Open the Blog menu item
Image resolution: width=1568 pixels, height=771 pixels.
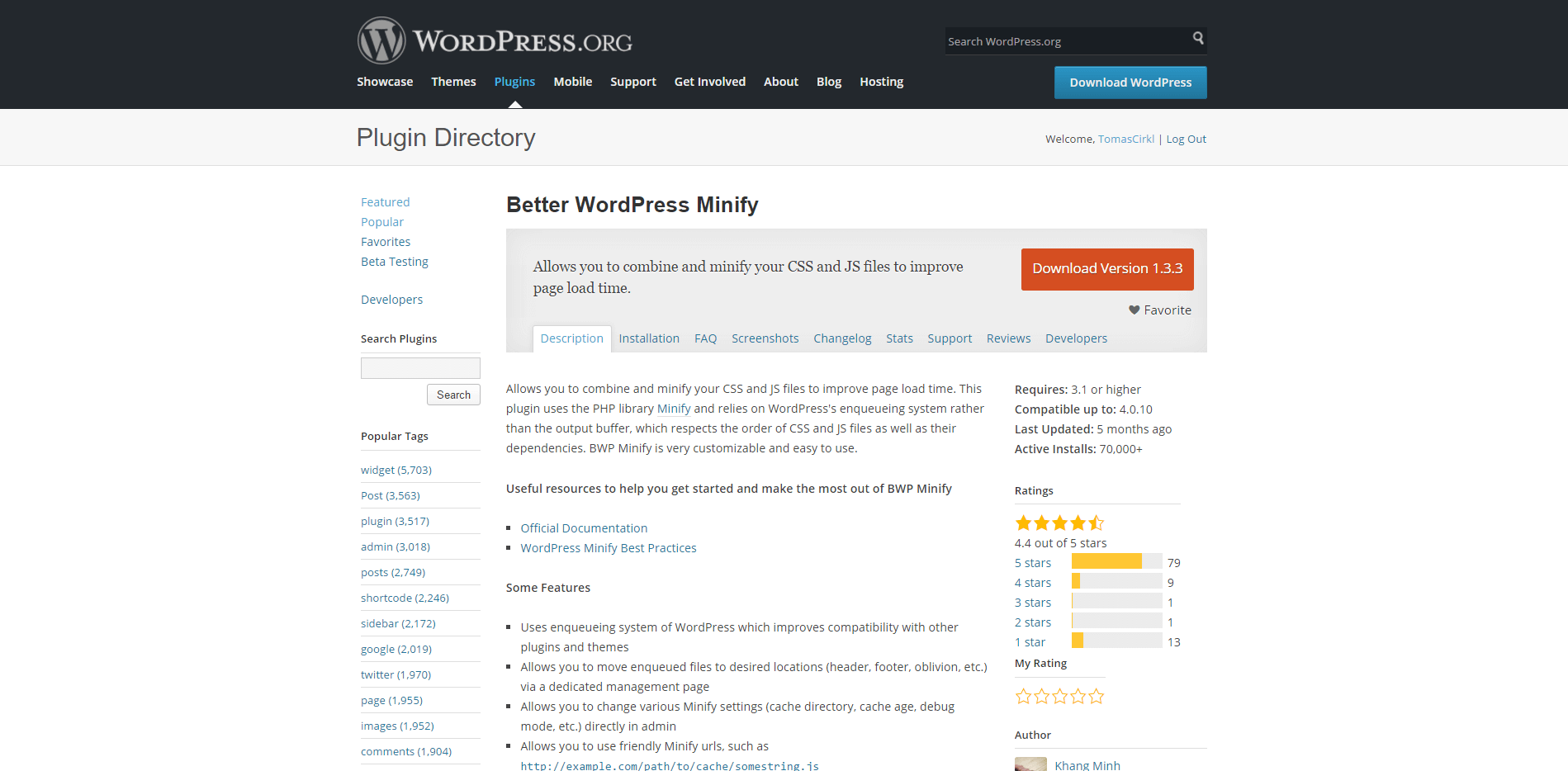tap(829, 82)
